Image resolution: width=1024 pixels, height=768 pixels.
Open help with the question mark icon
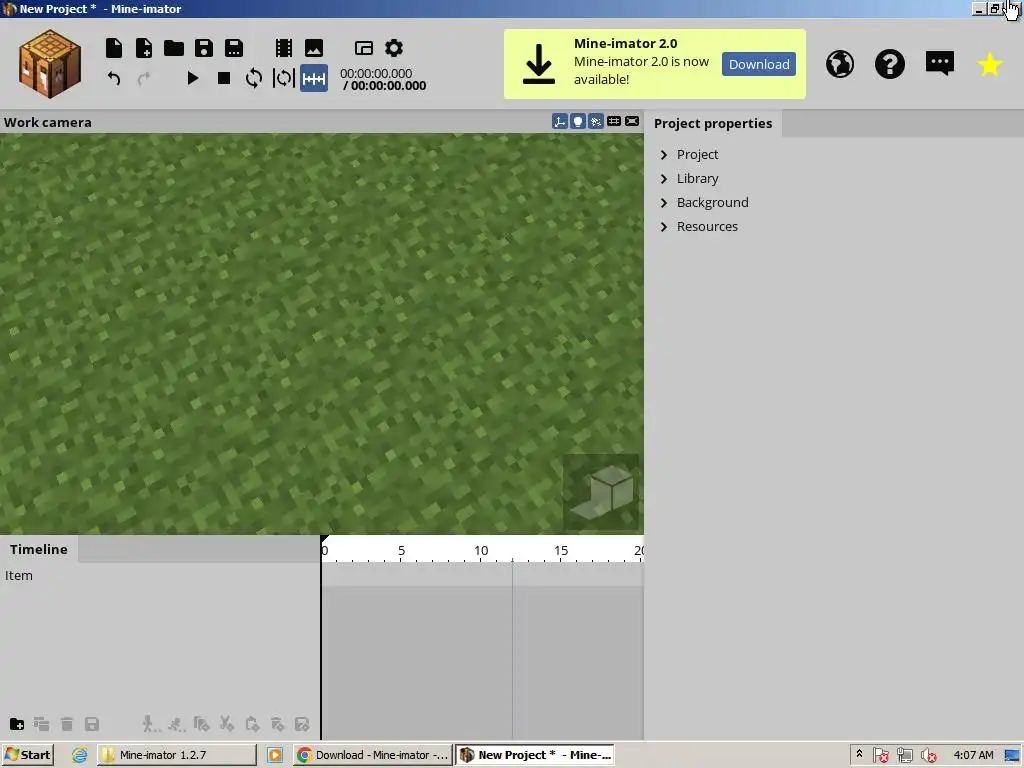point(889,64)
